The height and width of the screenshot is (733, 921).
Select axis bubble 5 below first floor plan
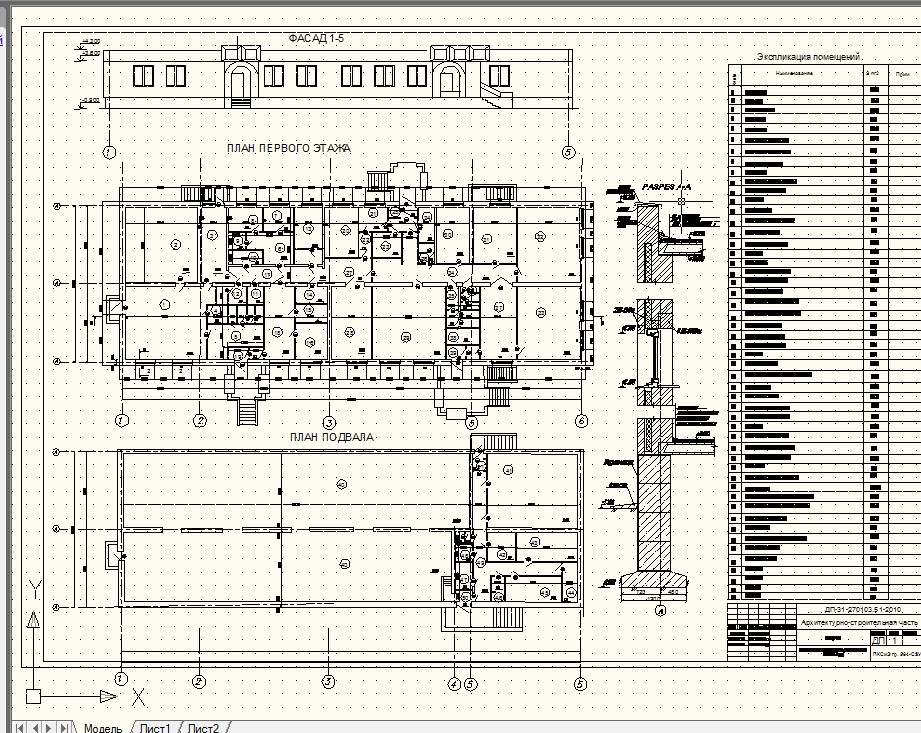(471, 423)
